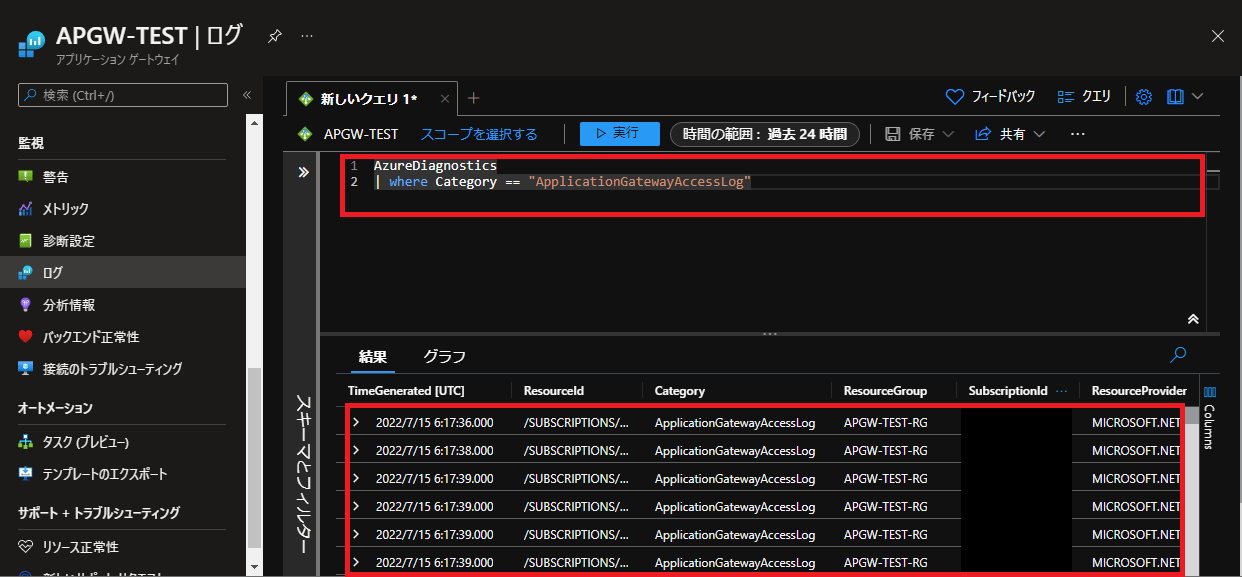Screen dimensions: 1242x577
Task: Click the 接続のトラブルシューティング icon
Action: (x=26, y=369)
